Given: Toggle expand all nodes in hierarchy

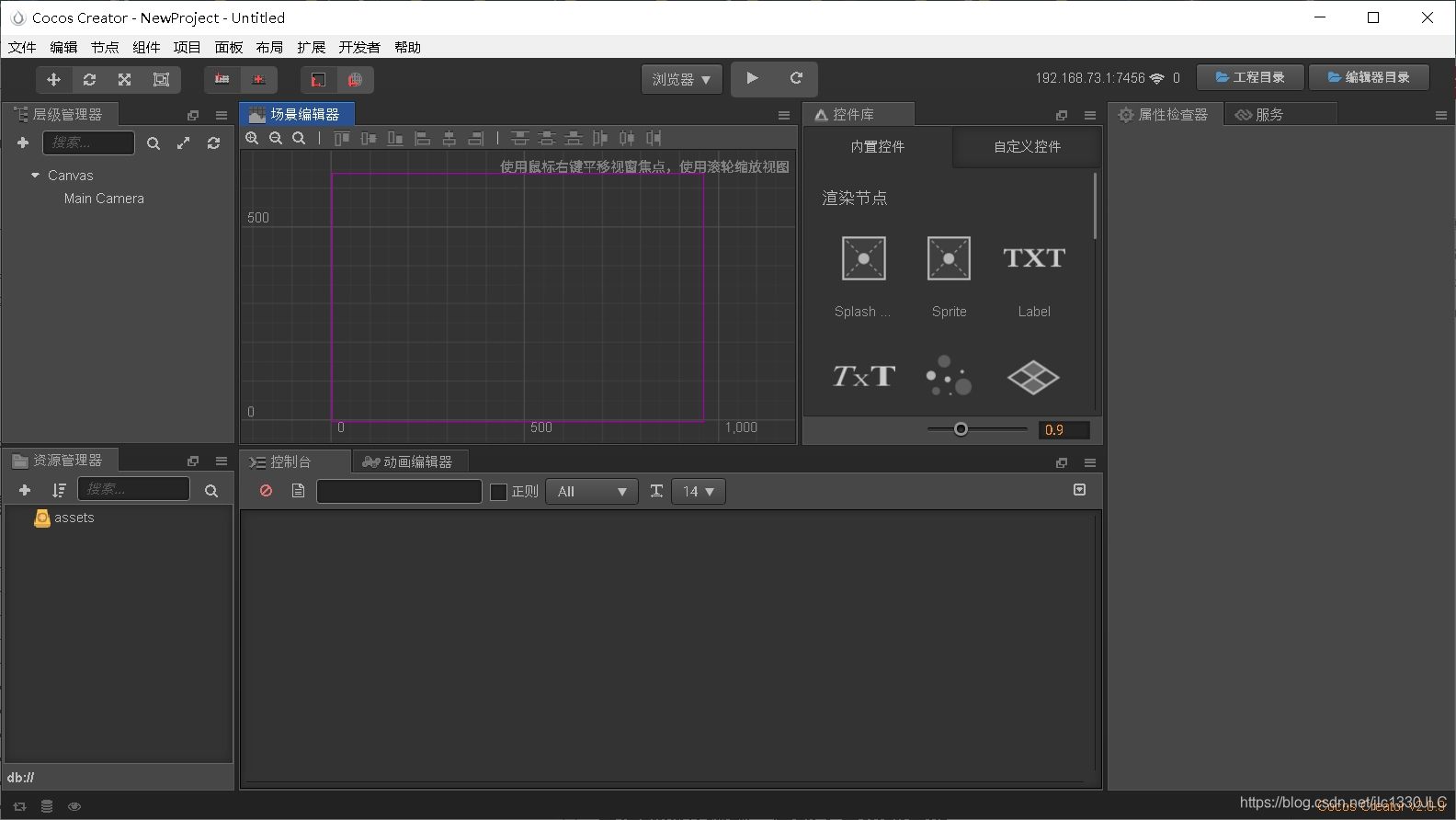Looking at the screenshot, I should [x=184, y=143].
